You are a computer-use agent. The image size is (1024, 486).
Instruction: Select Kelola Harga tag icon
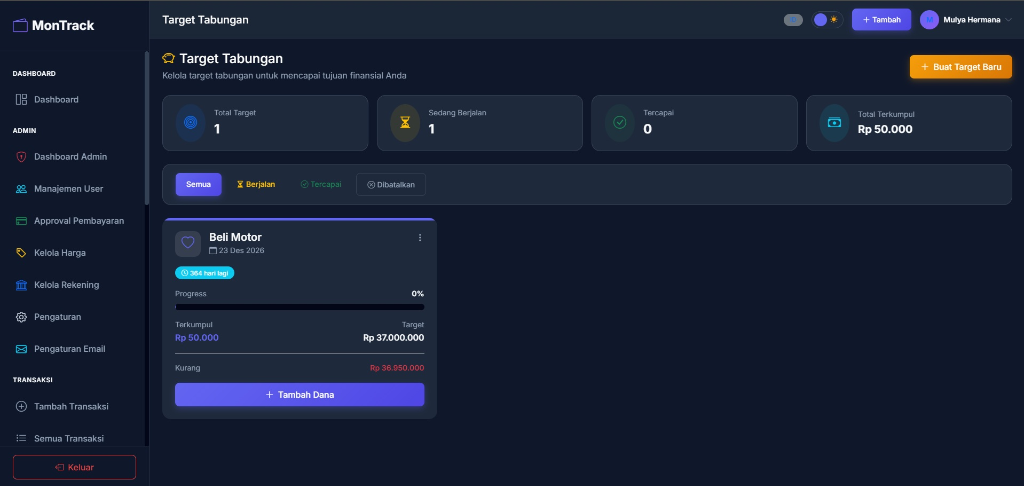point(21,253)
